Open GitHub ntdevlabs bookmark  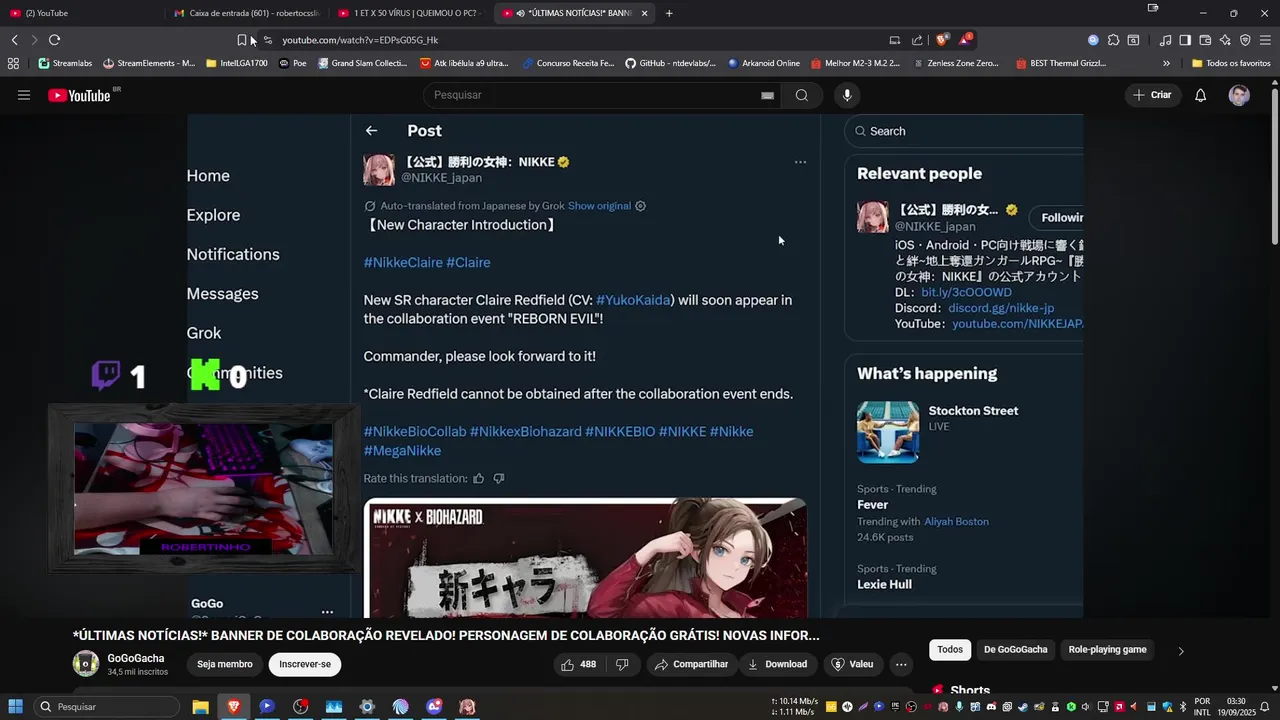pos(670,63)
